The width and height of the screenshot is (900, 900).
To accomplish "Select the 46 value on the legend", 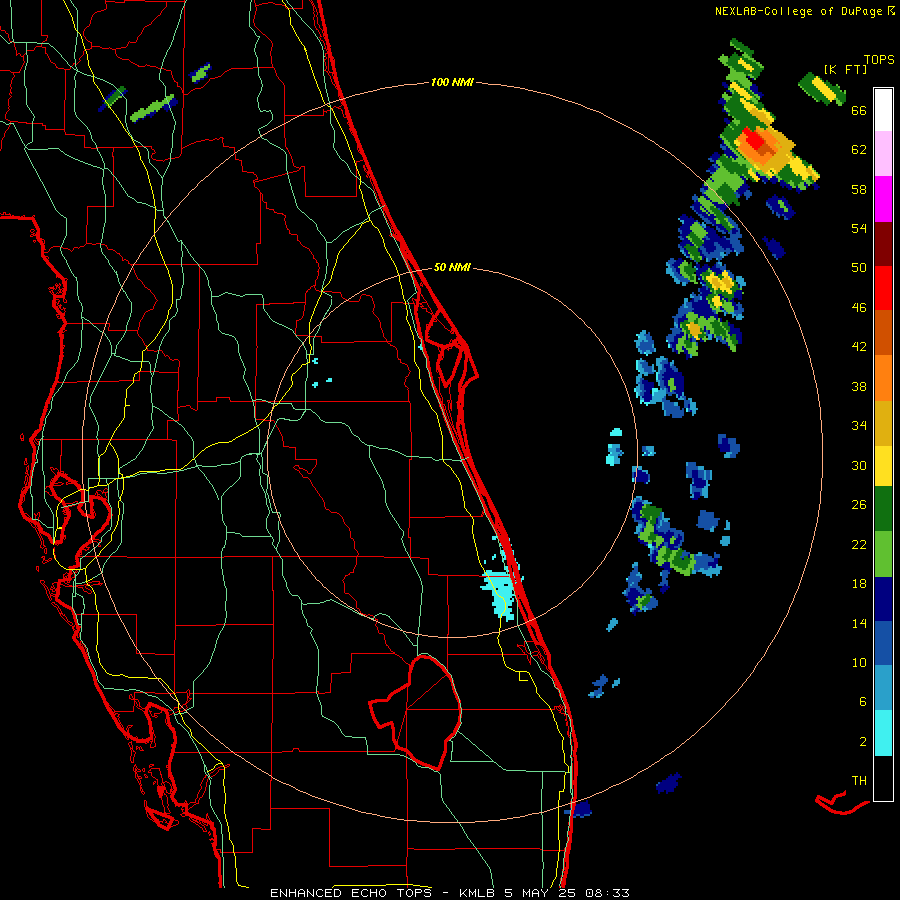I will 859,308.
